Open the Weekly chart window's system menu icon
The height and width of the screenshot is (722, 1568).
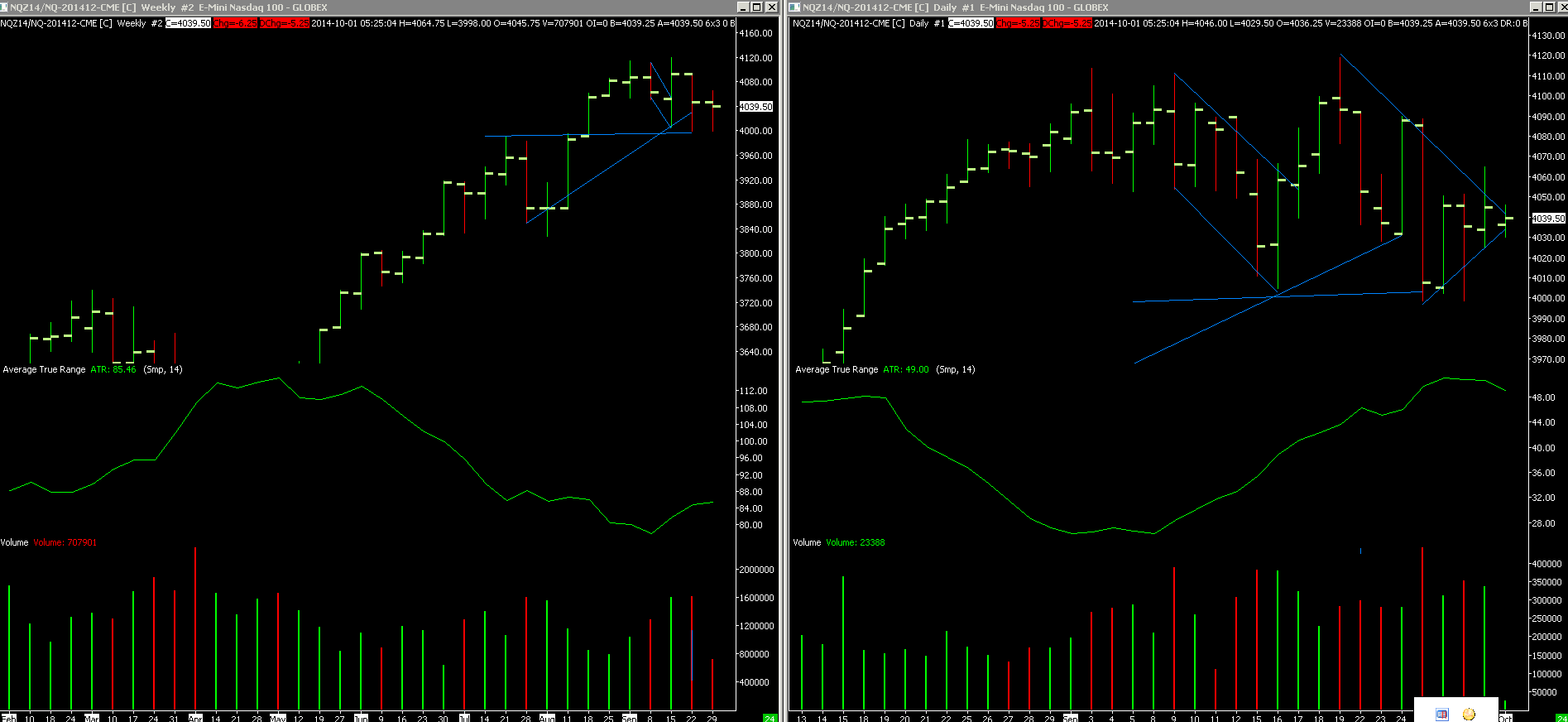pyautogui.click(x=5, y=7)
